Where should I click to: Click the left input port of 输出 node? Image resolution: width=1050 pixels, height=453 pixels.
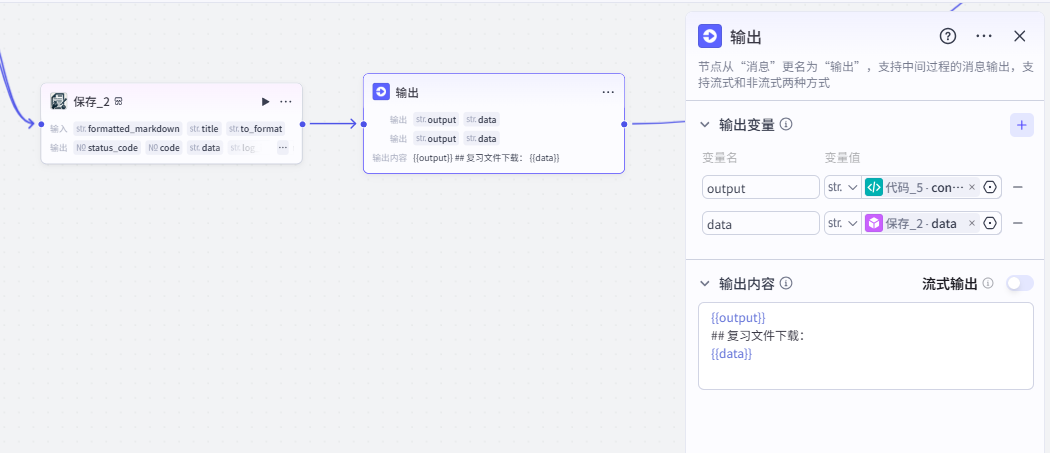coord(364,124)
